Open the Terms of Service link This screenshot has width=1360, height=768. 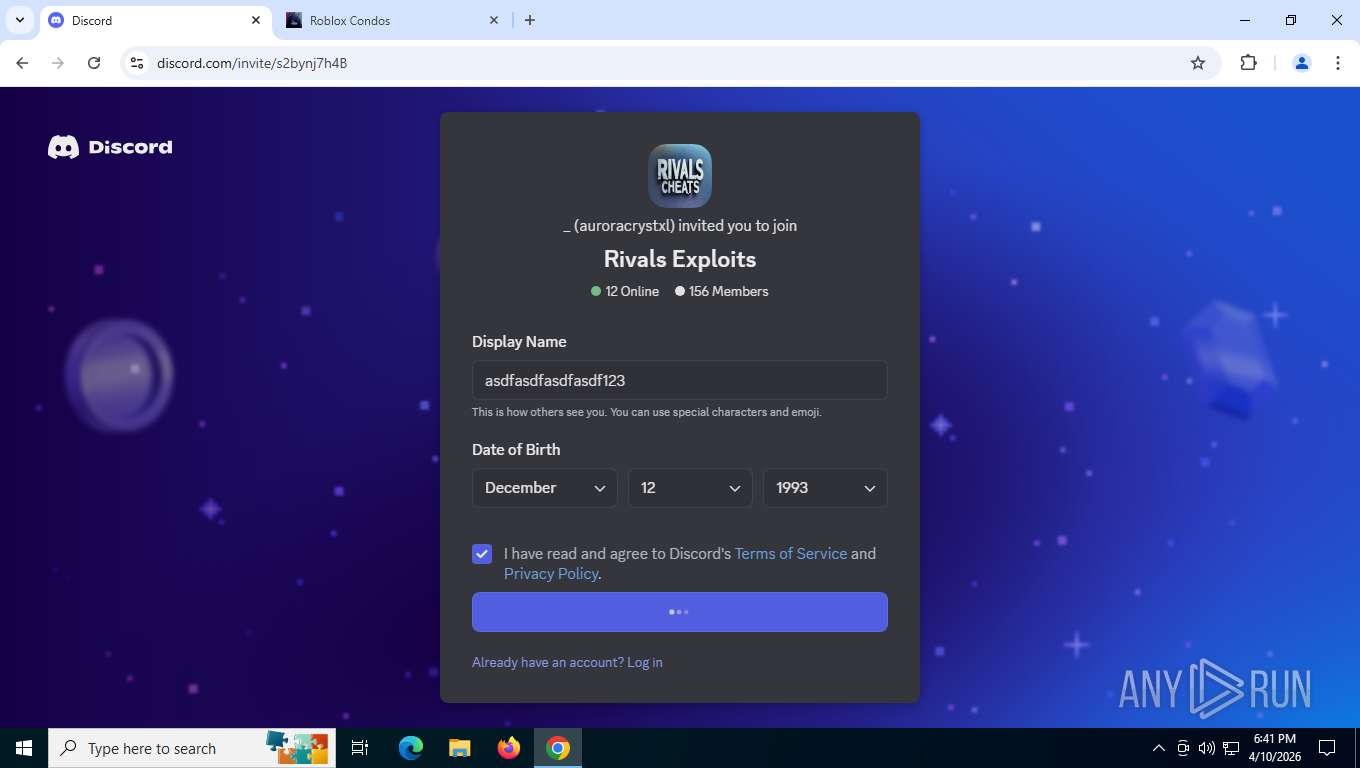(790, 553)
